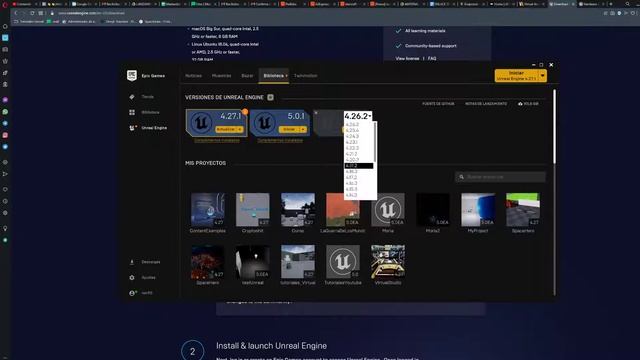Open the MyProject project thumbnail
The height and width of the screenshot is (360, 640).
click(478, 210)
